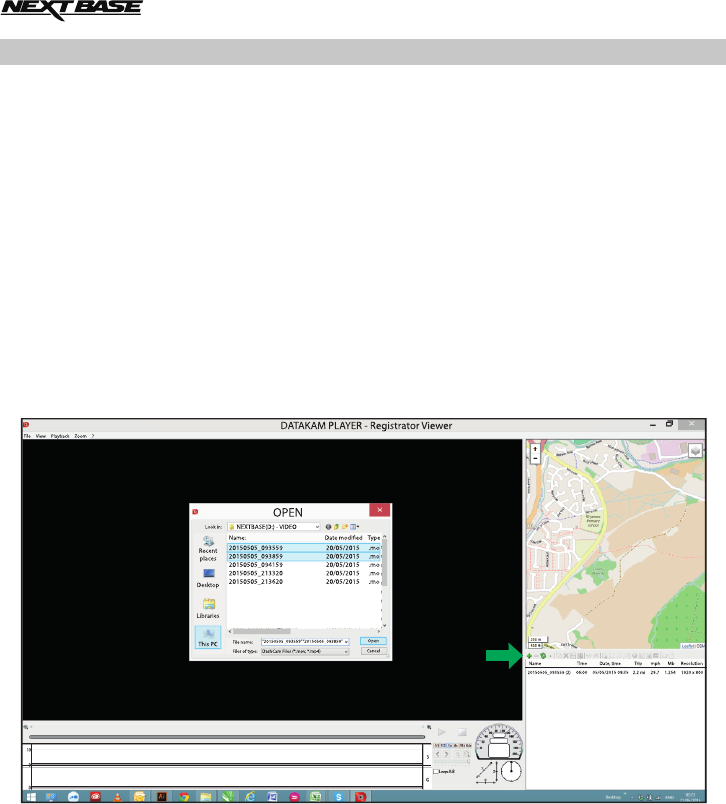This screenshot has height=804, width=726.
Task: Select Desktop in Open dialog sidebar
Action: pyautogui.click(x=208, y=578)
